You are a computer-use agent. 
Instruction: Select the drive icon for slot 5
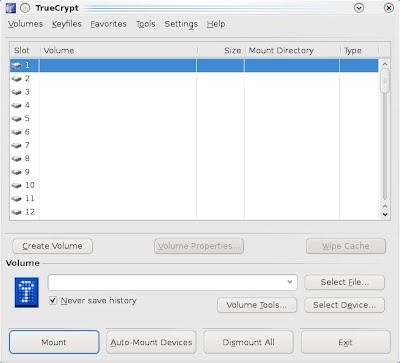[x=16, y=119]
